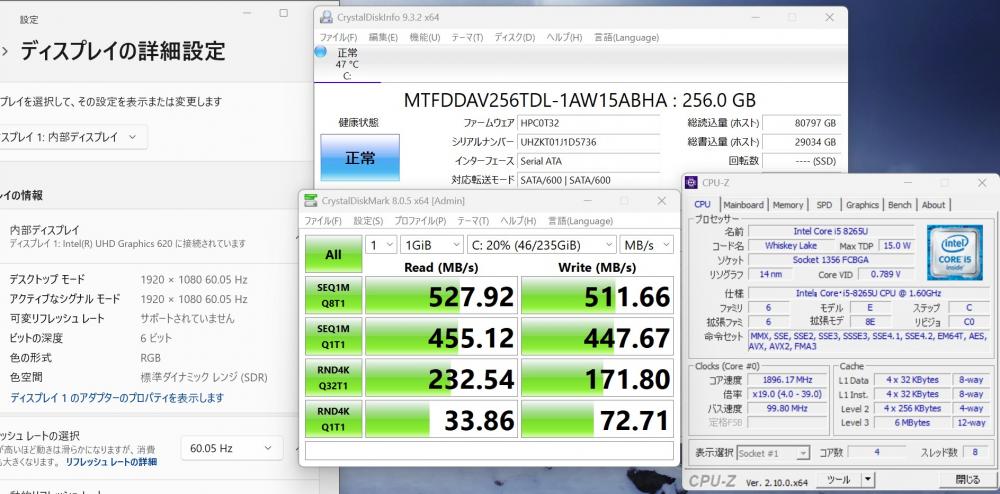Click the total host reads value 80797 GB
Image resolution: width=1000 pixels, height=494 pixels.
pos(800,123)
